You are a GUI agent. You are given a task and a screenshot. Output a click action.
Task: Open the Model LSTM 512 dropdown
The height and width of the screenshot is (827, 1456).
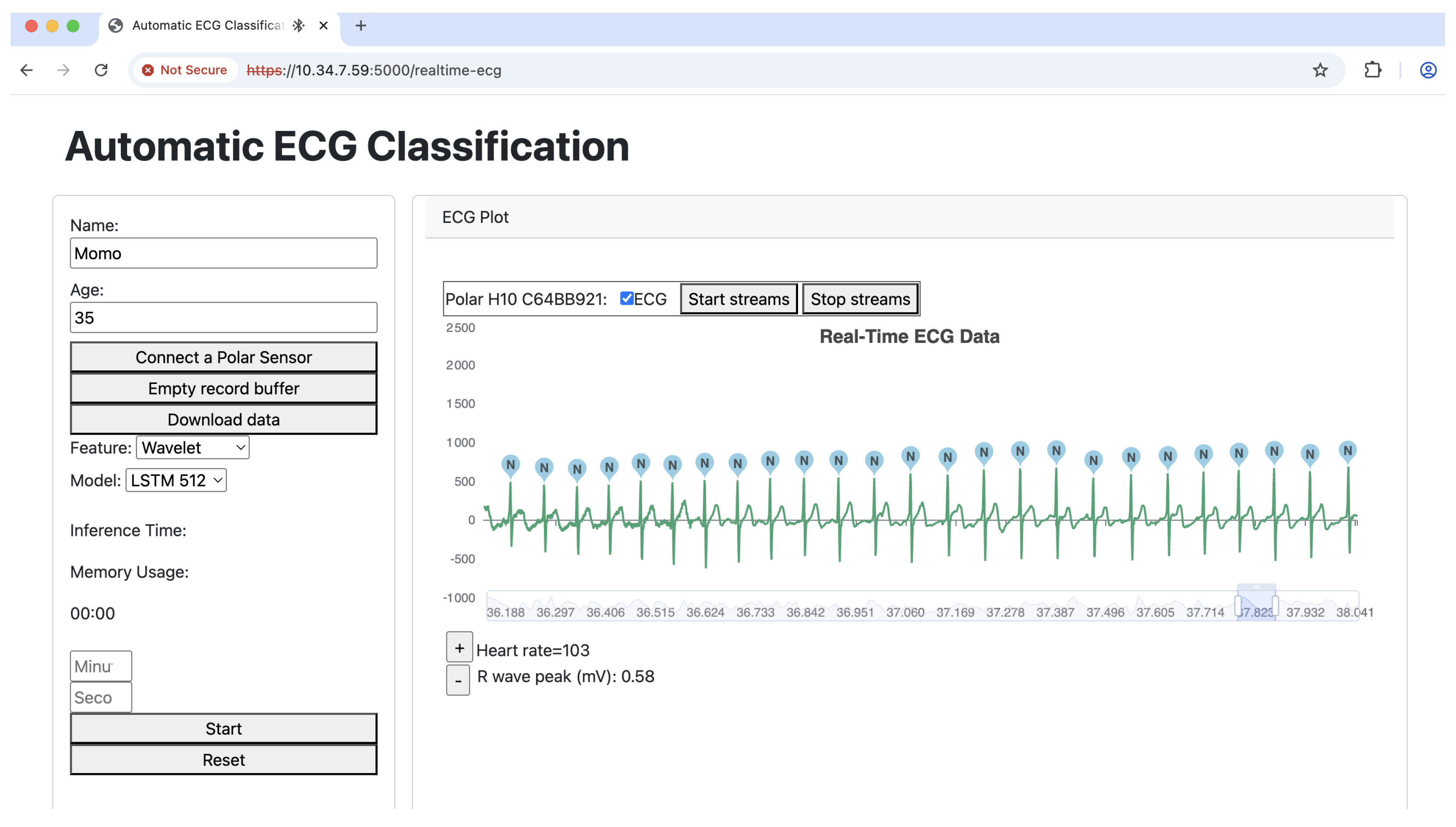pos(176,481)
